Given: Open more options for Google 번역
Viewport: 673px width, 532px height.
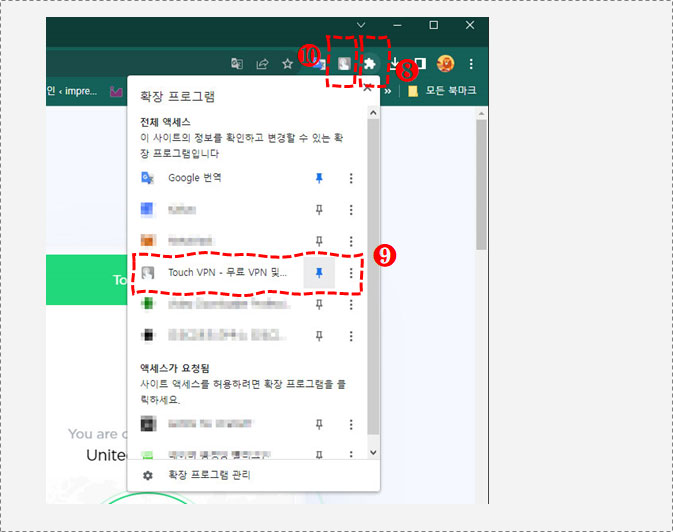Looking at the screenshot, I should (351, 178).
